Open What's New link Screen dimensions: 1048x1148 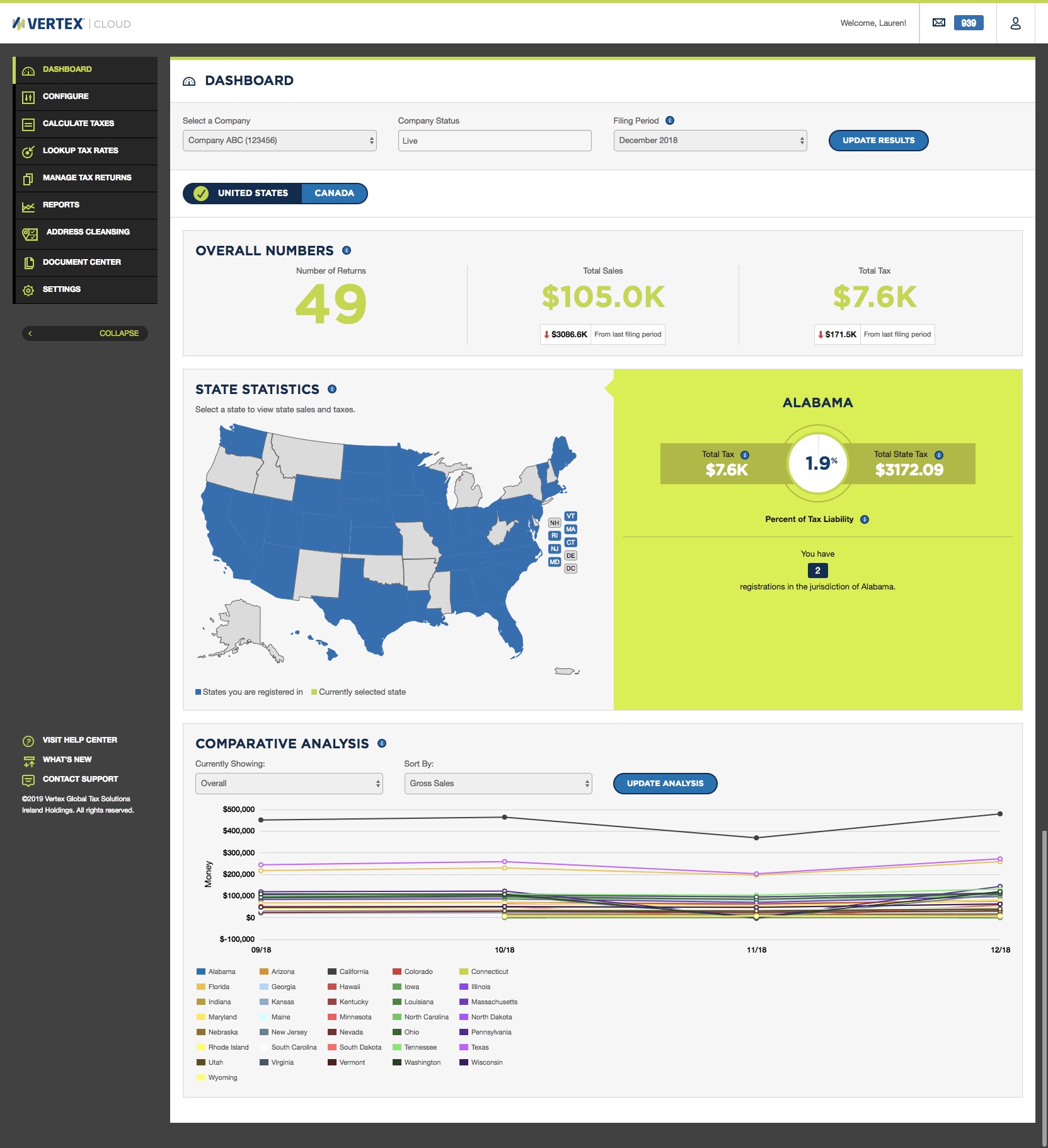click(67, 760)
